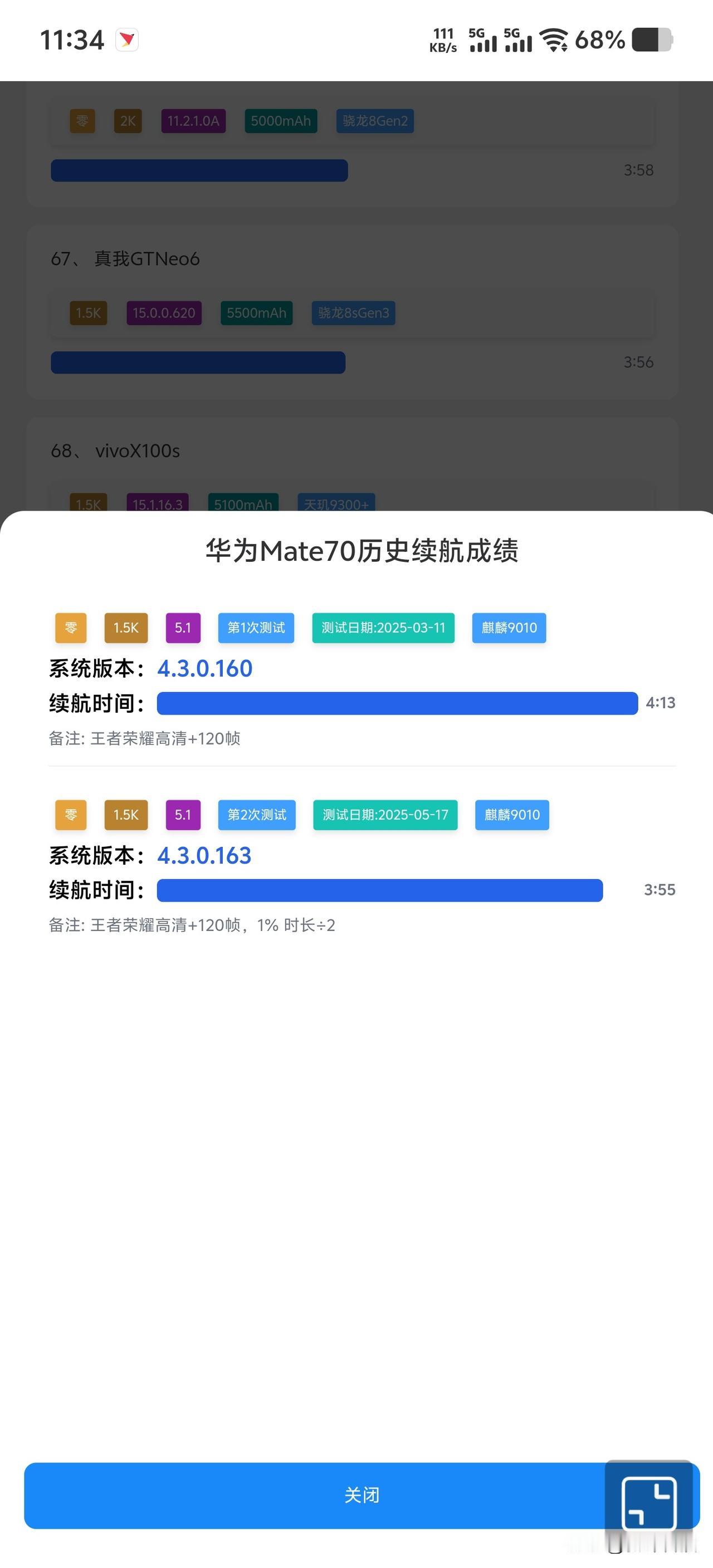This screenshot has width=713, height=1568.
Task: Tap the 麒麟9010 tag in first test
Action: (x=509, y=628)
